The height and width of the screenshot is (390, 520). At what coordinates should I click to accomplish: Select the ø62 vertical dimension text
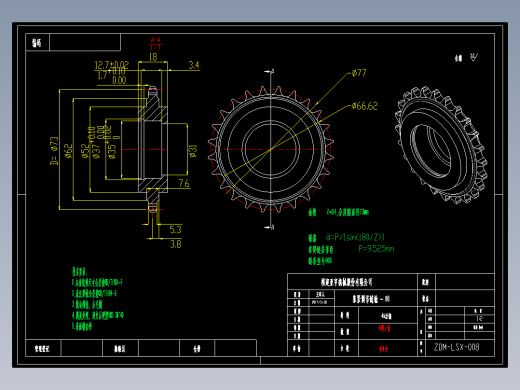coord(68,151)
